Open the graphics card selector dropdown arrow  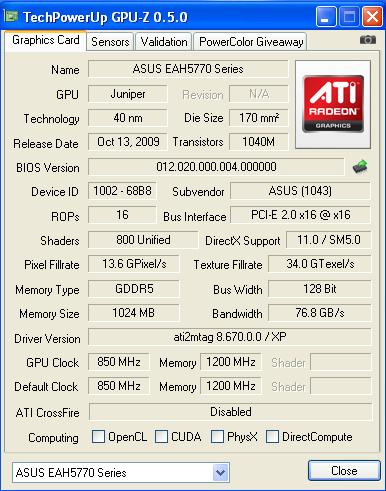[x=220, y=472]
